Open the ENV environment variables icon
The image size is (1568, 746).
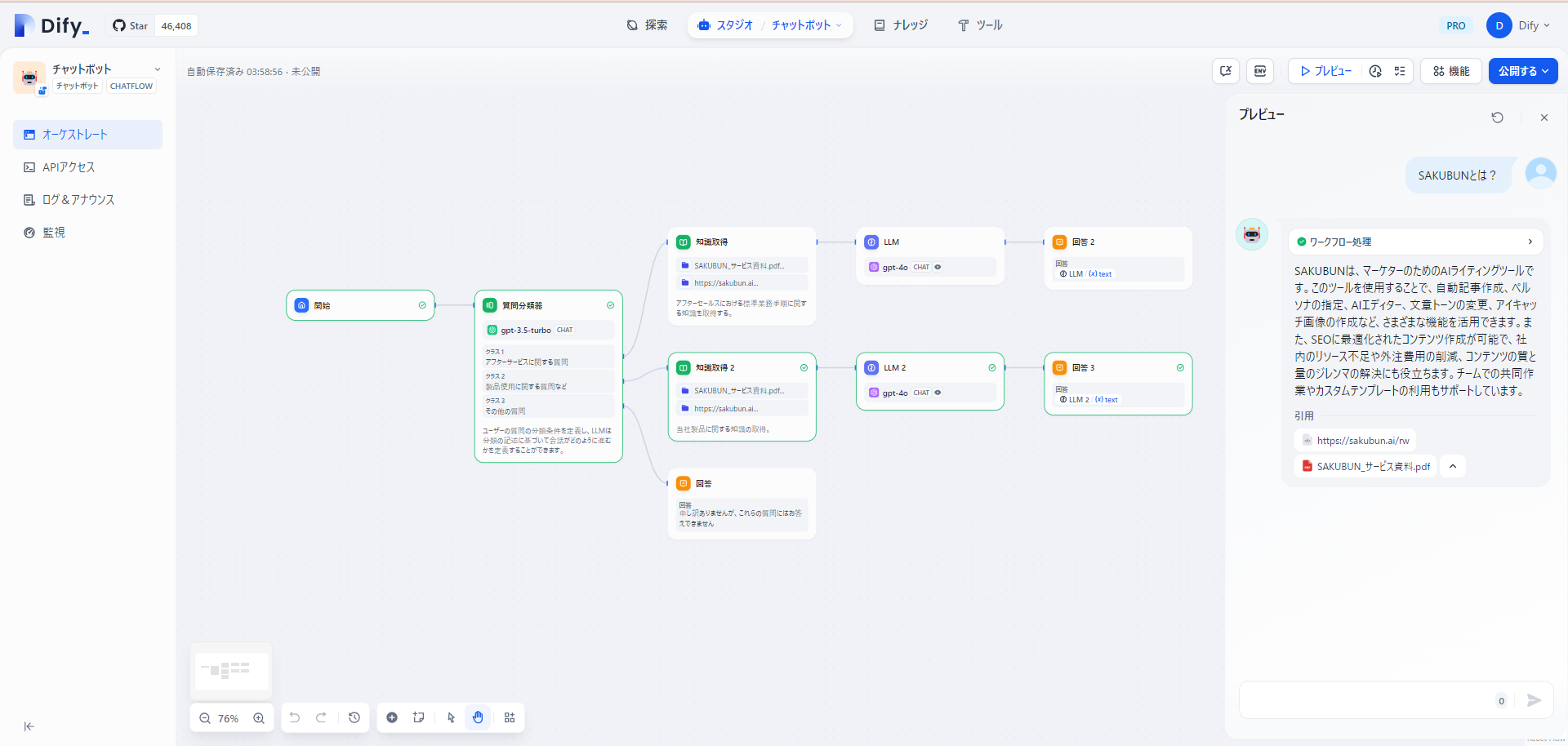pos(1260,71)
